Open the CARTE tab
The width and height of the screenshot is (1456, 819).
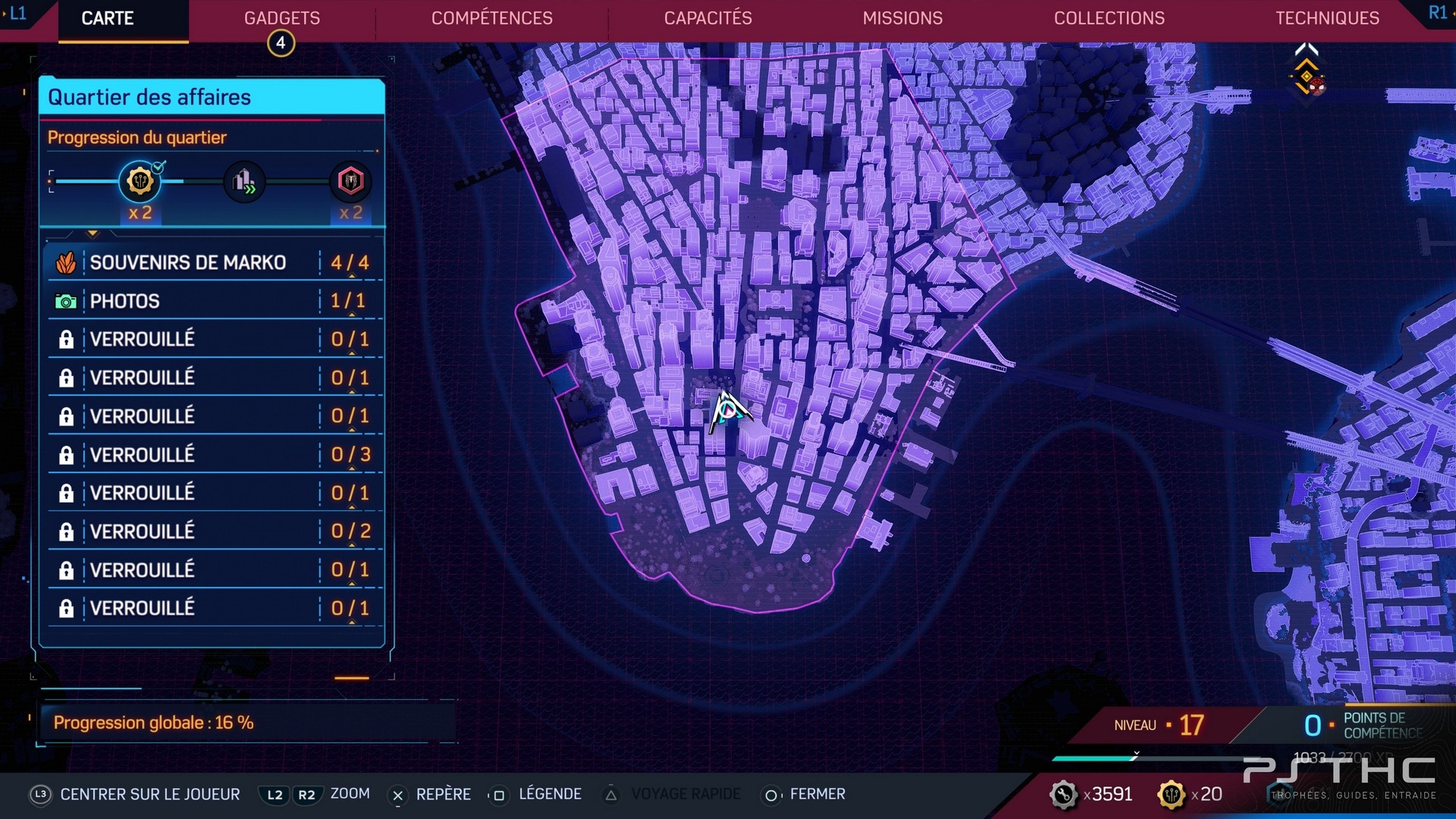coord(108,18)
